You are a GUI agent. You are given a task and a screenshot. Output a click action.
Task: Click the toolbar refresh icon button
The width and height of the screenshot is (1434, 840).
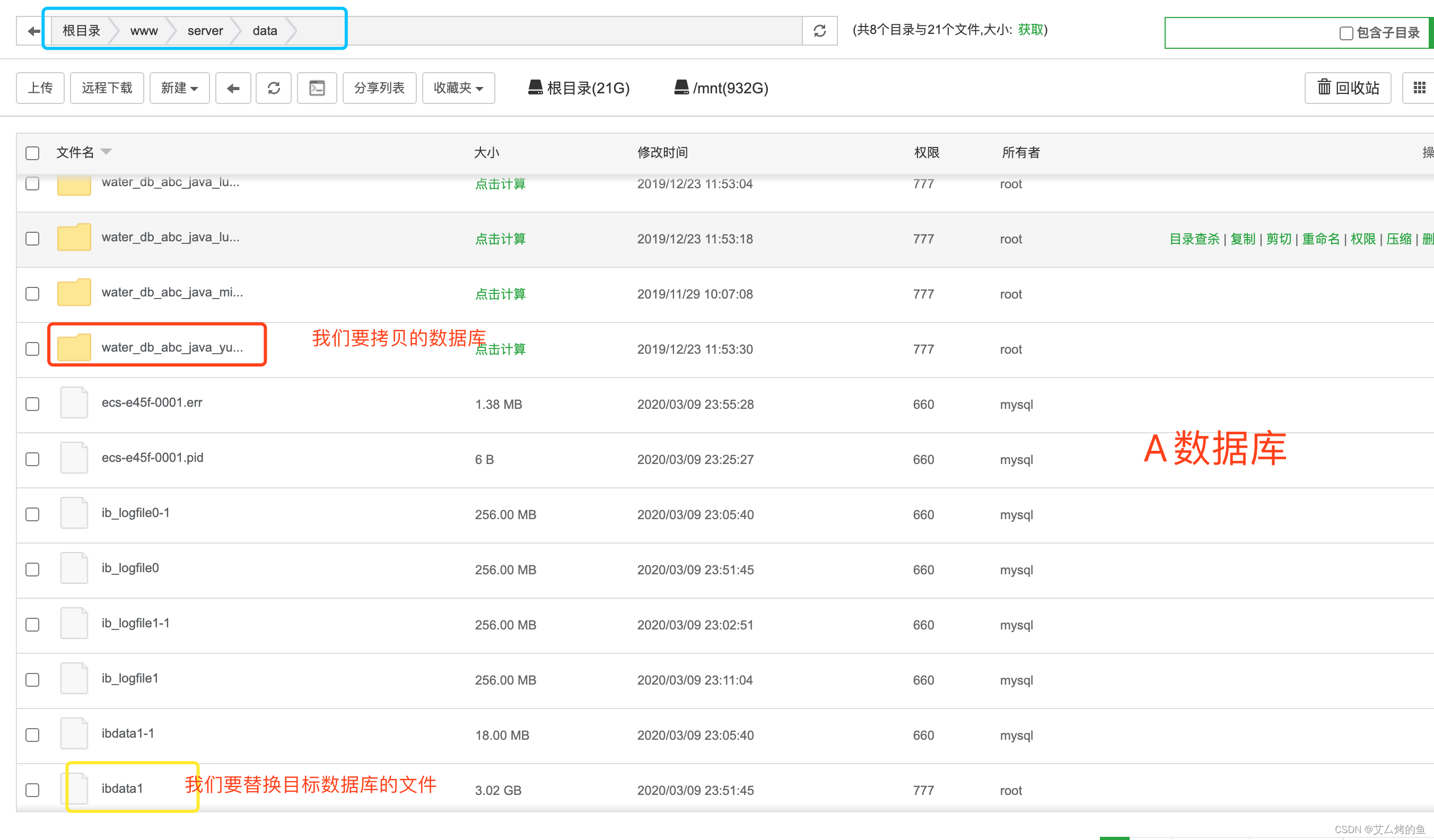tap(274, 88)
